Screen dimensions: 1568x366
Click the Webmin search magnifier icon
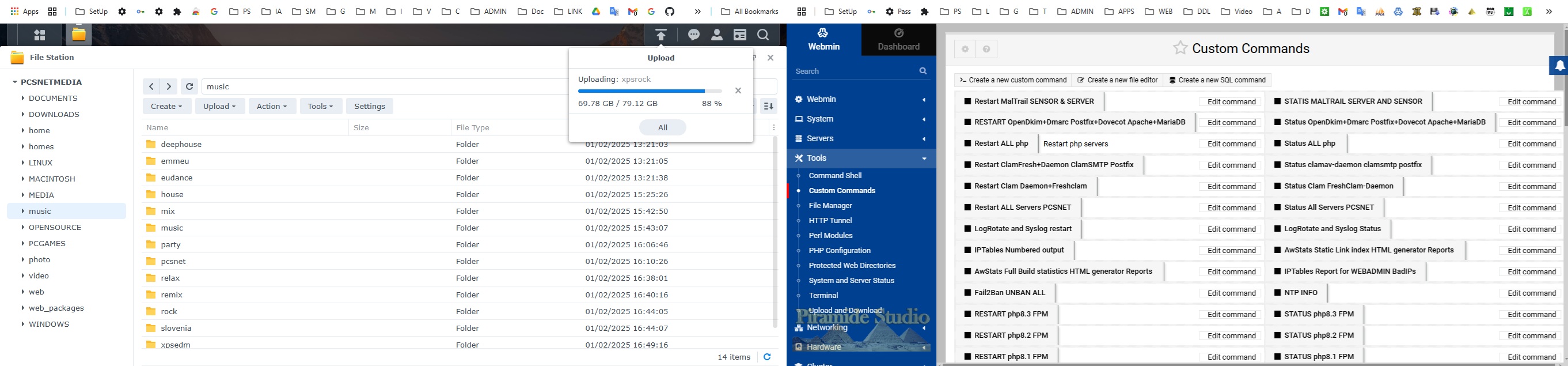[923, 71]
